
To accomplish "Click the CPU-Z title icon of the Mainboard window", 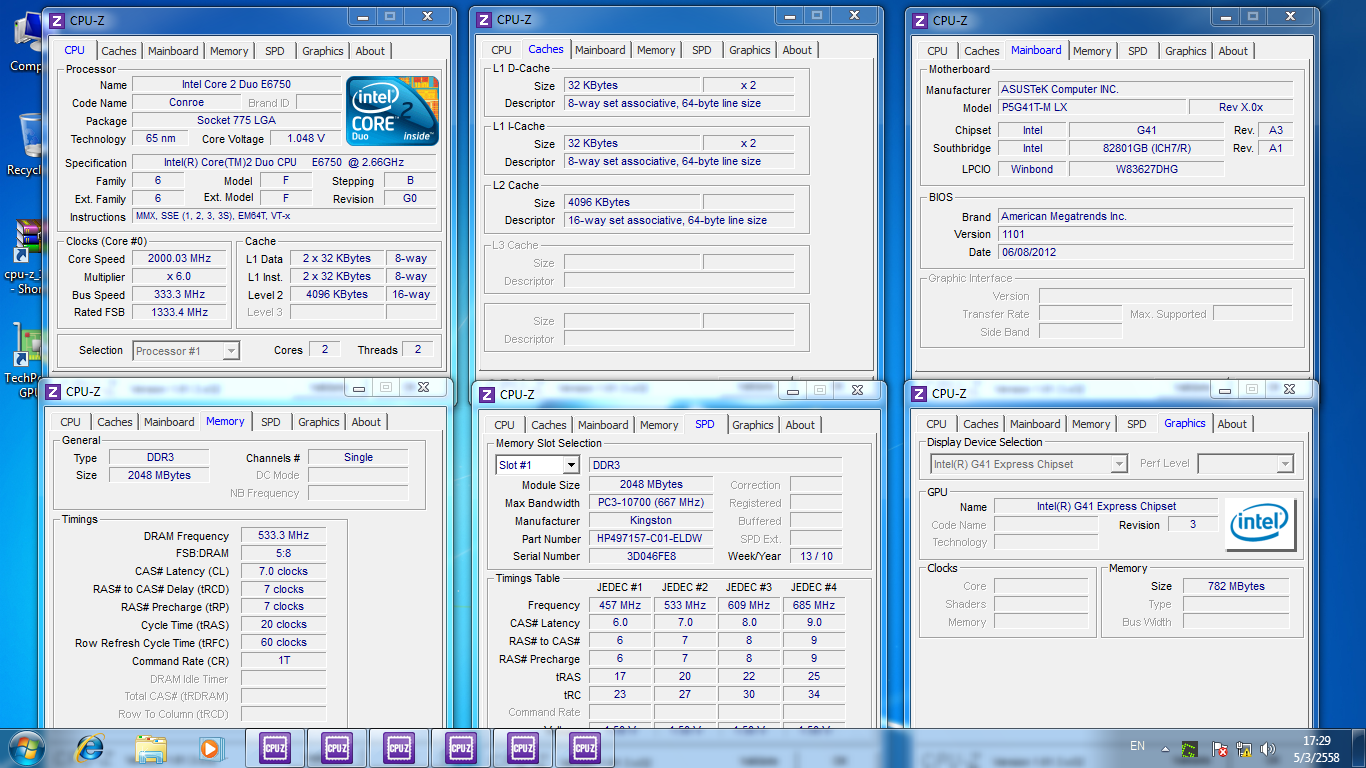I will point(920,20).
